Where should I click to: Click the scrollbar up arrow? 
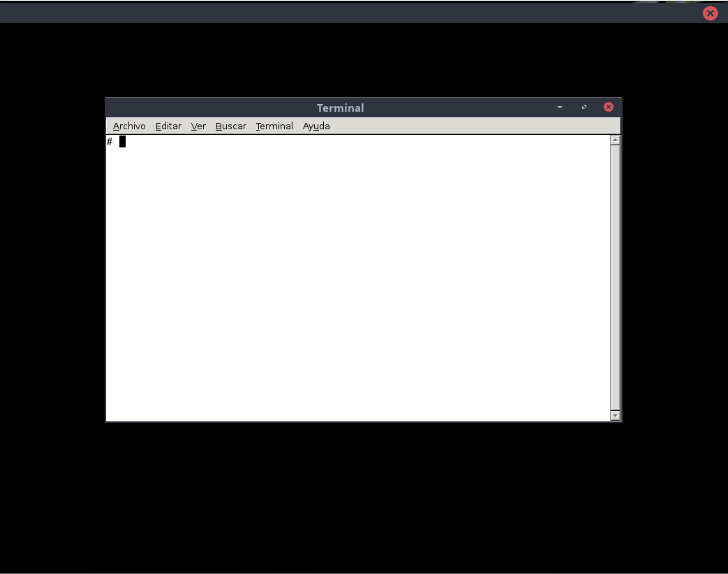click(x=615, y=140)
